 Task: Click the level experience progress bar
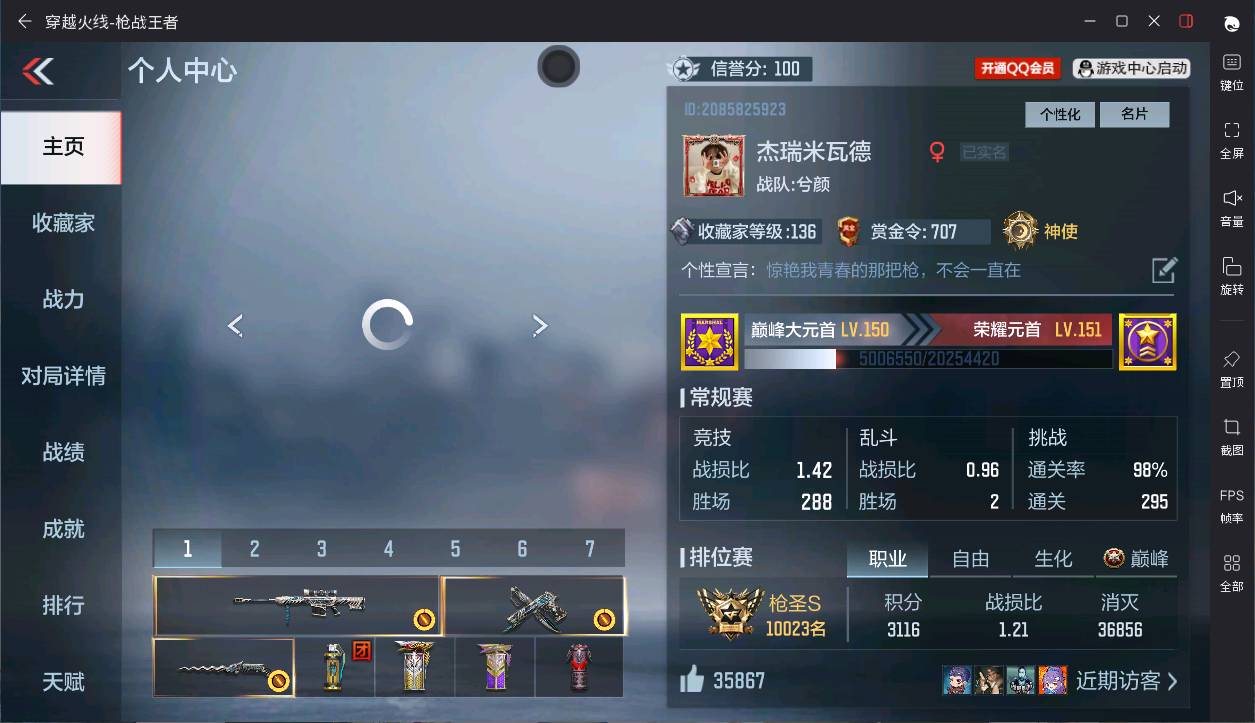pos(928,359)
